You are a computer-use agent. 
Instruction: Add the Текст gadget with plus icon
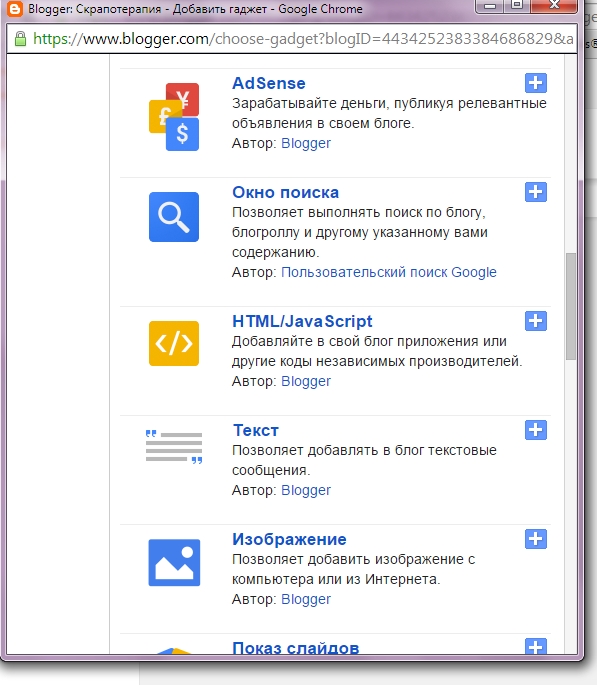point(536,430)
